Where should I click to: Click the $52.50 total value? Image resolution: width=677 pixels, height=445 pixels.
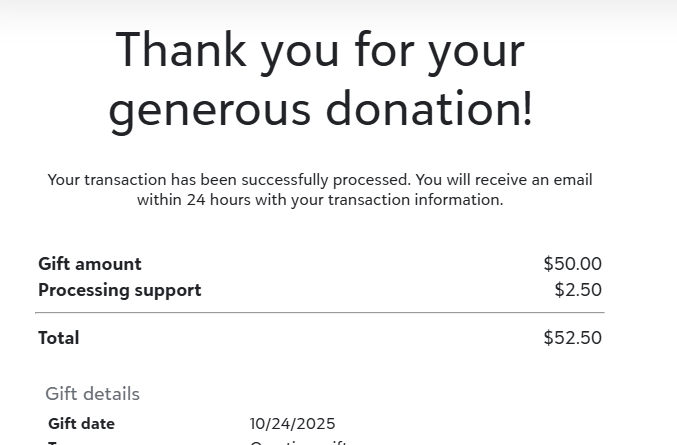tap(572, 338)
